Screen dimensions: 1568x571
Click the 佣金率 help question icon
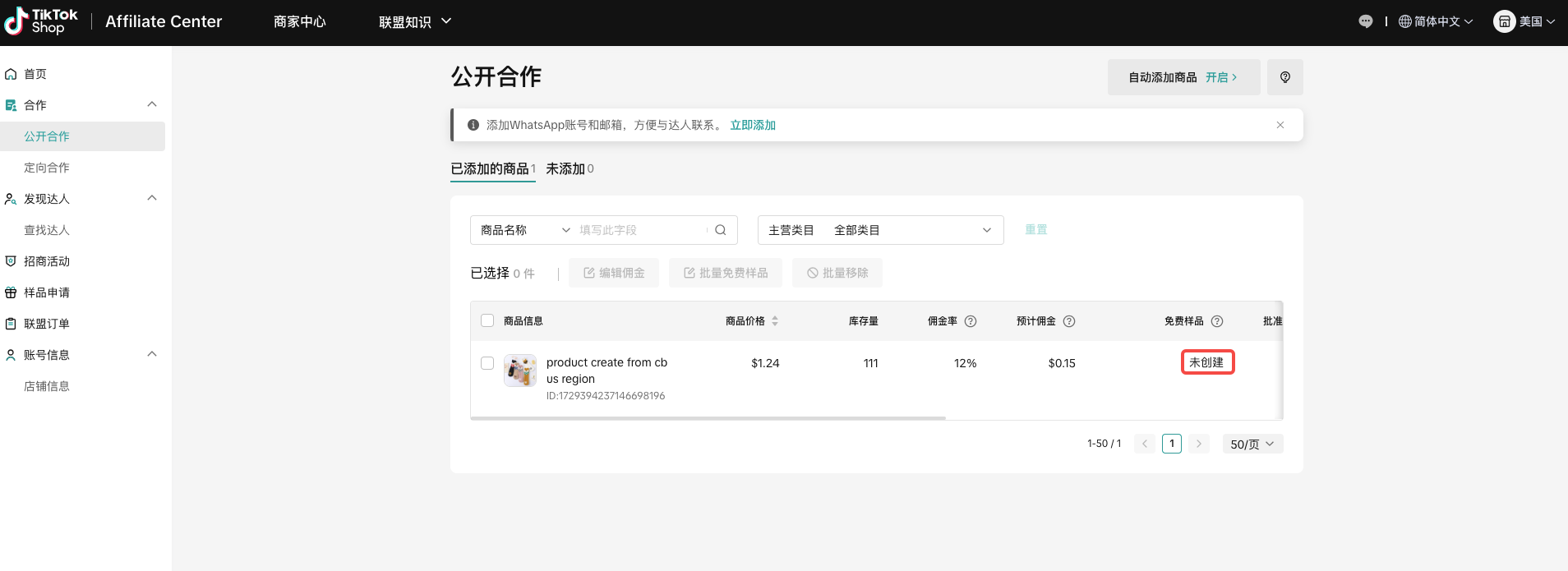(971, 321)
